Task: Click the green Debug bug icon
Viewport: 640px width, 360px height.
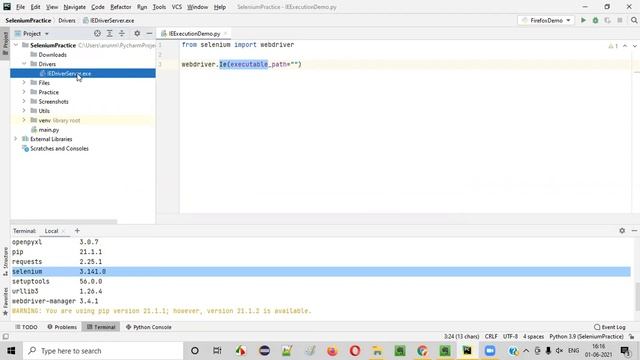Action: (596, 20)
